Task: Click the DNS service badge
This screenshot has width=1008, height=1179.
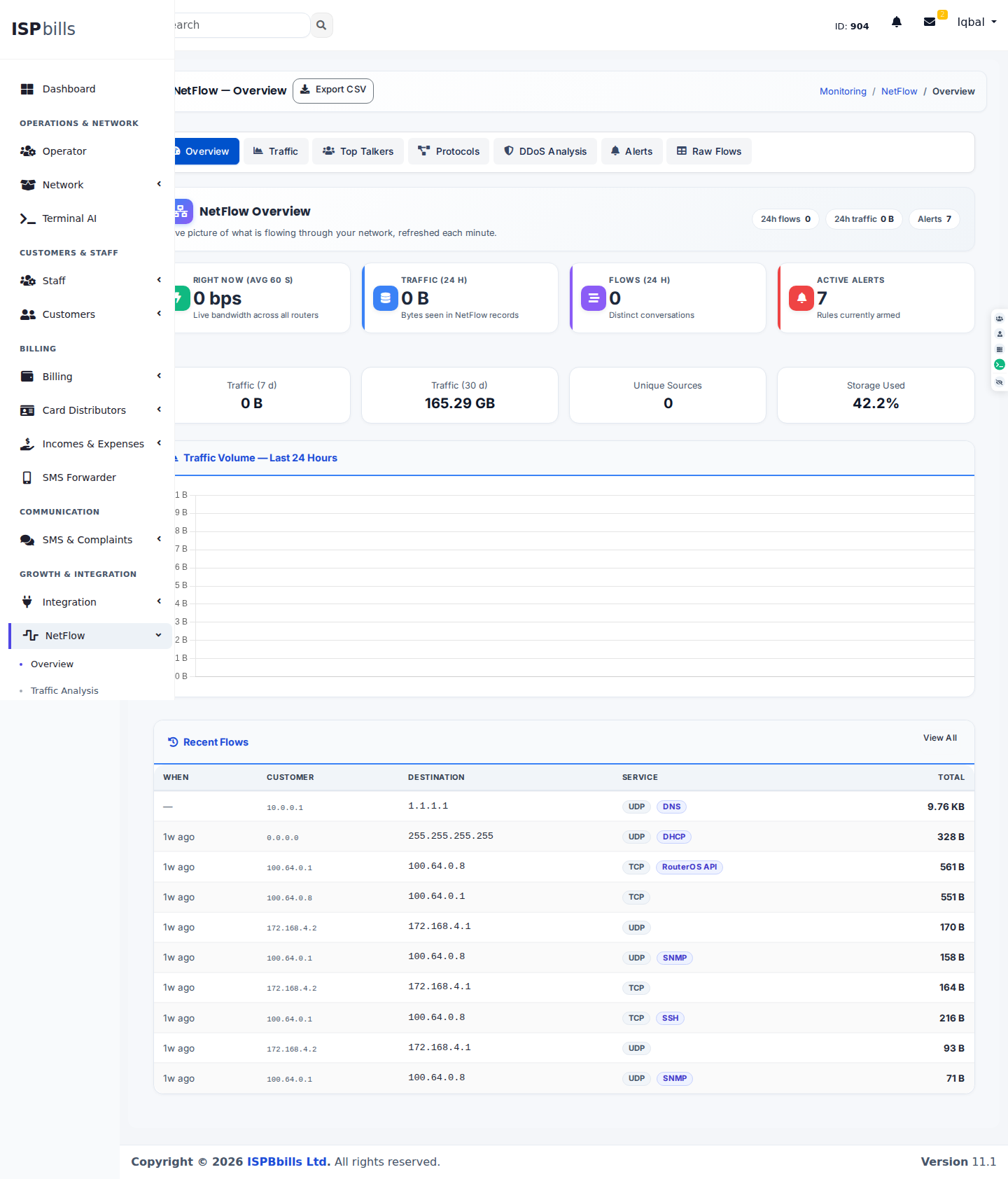Action: coord(671,807)
